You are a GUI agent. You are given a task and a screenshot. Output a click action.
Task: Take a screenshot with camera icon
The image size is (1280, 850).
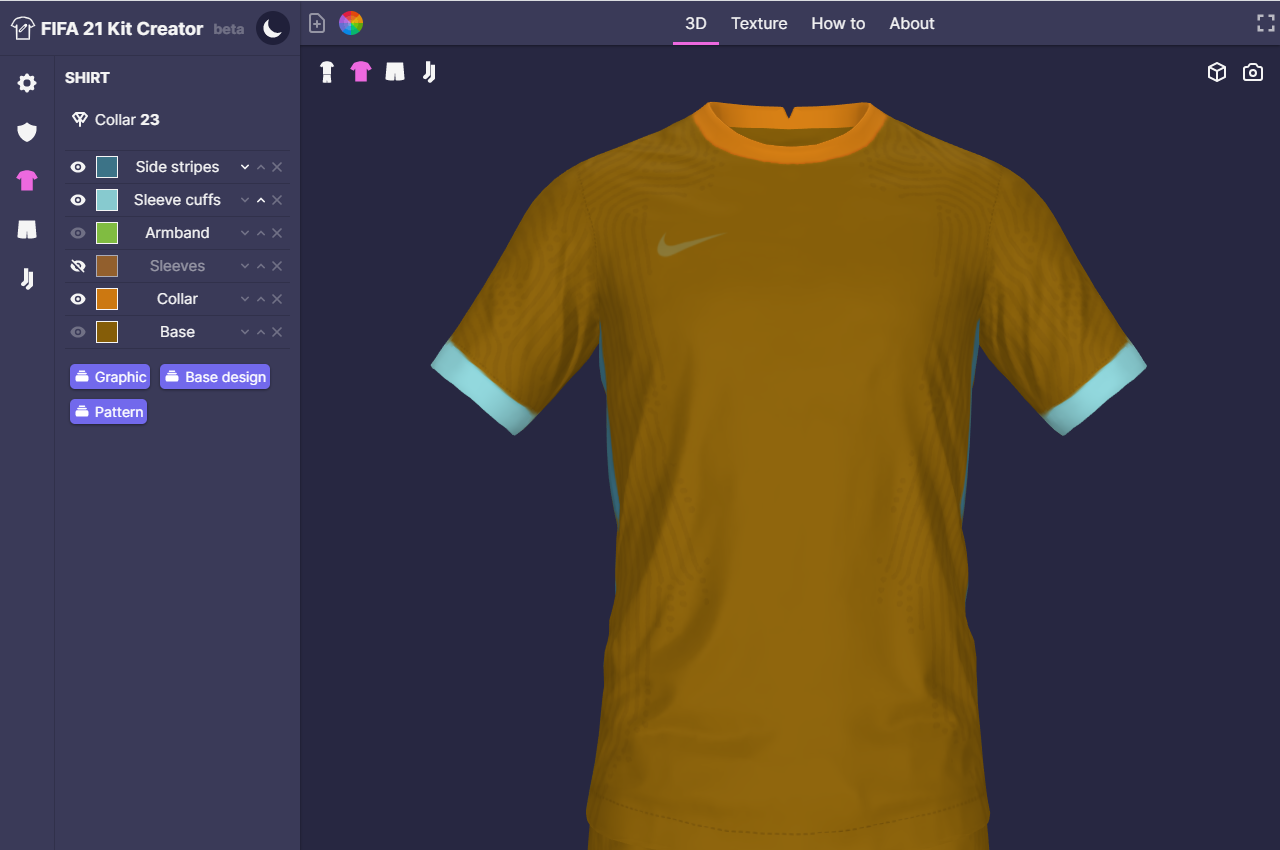point(1253,72)
